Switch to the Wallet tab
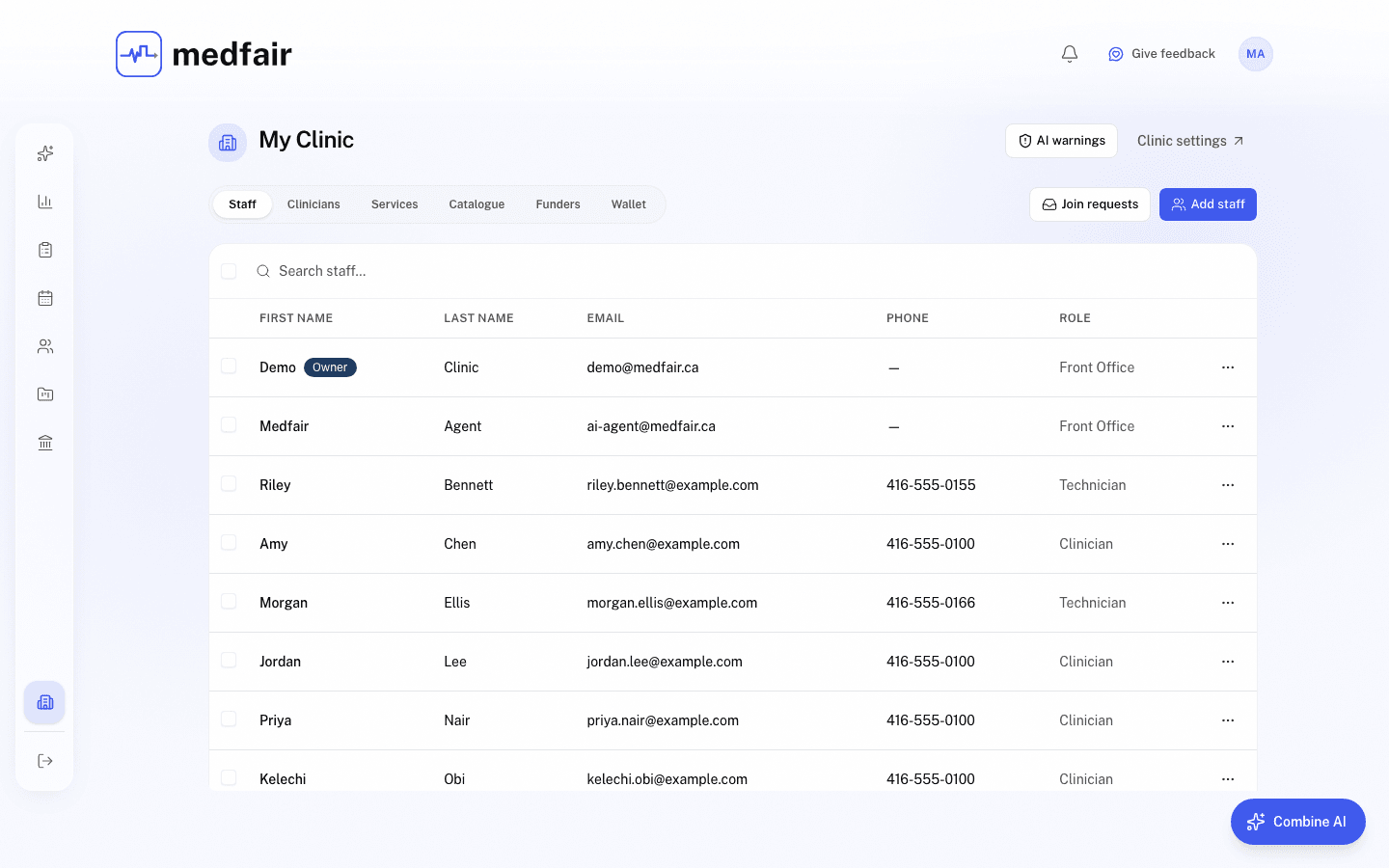This screenshot has height=868, width=1389. (x=629, y=204)
